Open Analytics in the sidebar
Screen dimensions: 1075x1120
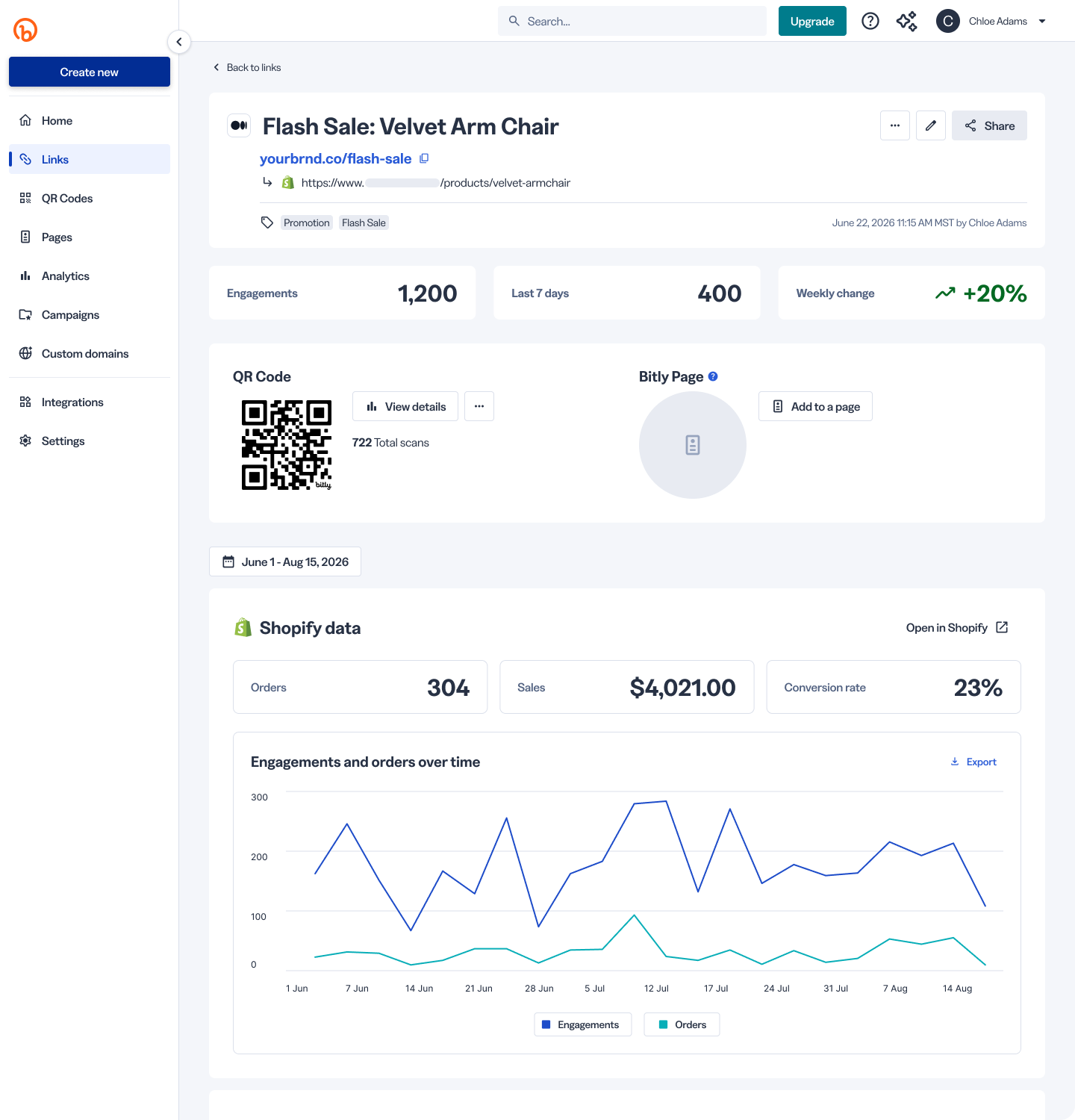click(x=90, y=276)
